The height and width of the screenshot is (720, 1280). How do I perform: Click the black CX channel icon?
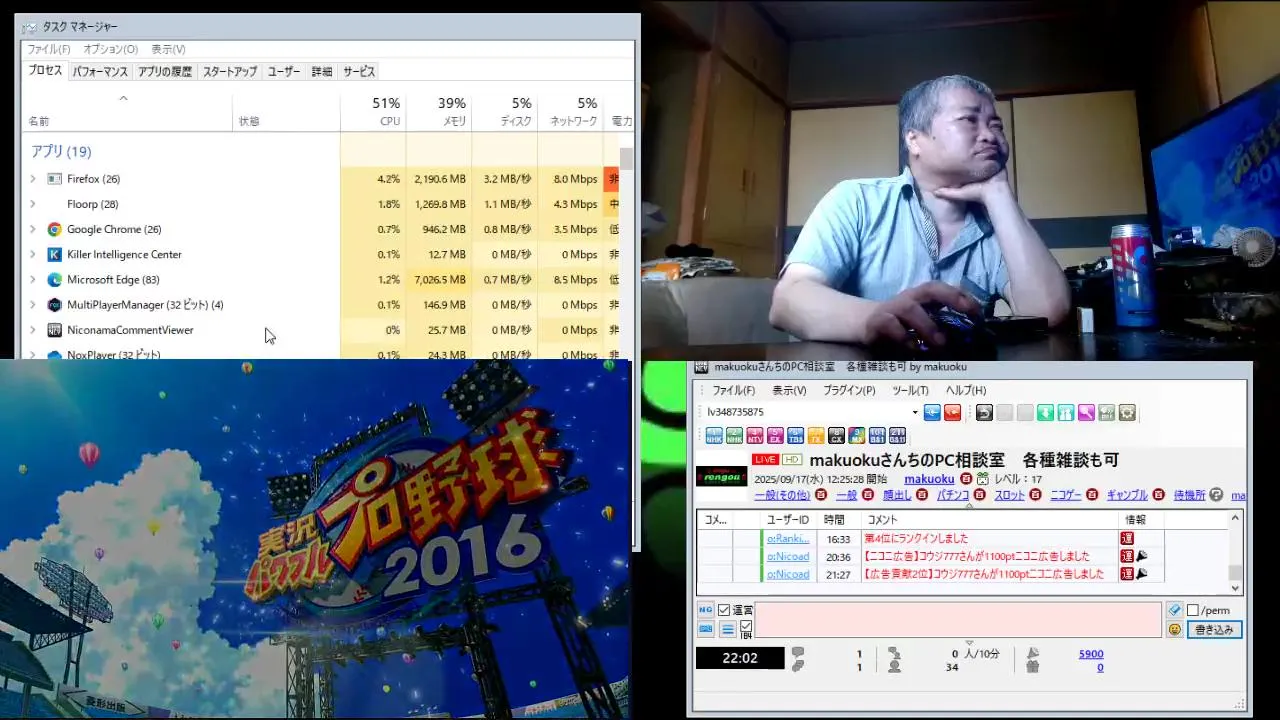point(836,436)
